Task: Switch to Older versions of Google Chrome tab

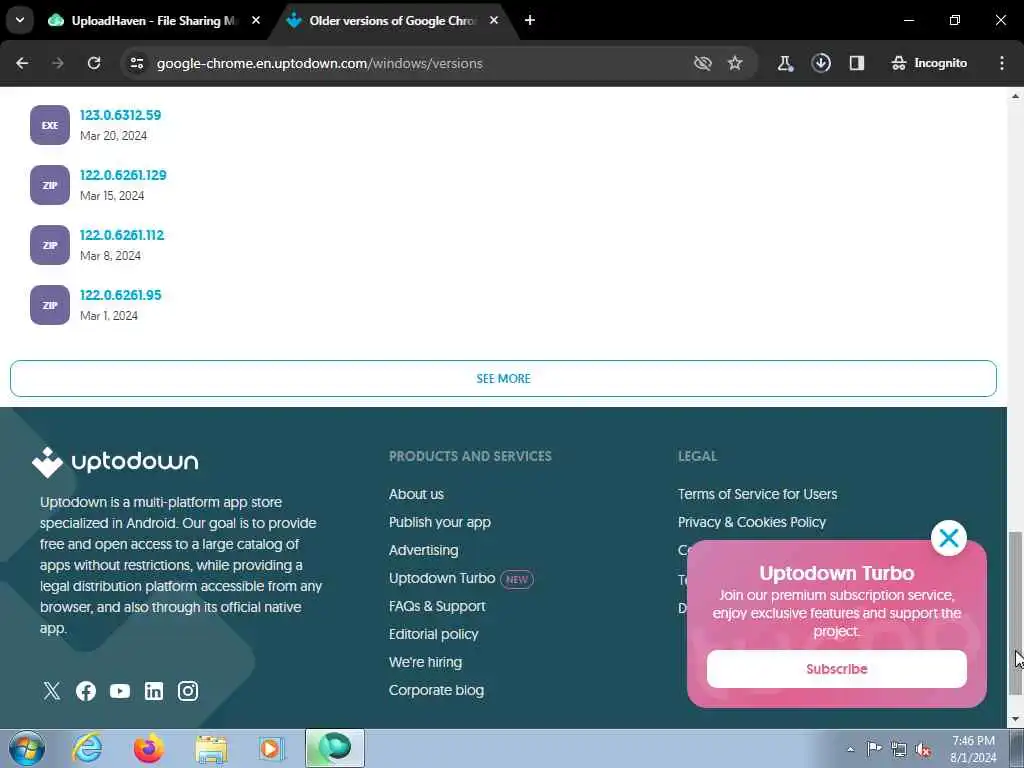Action: [392, 21]
